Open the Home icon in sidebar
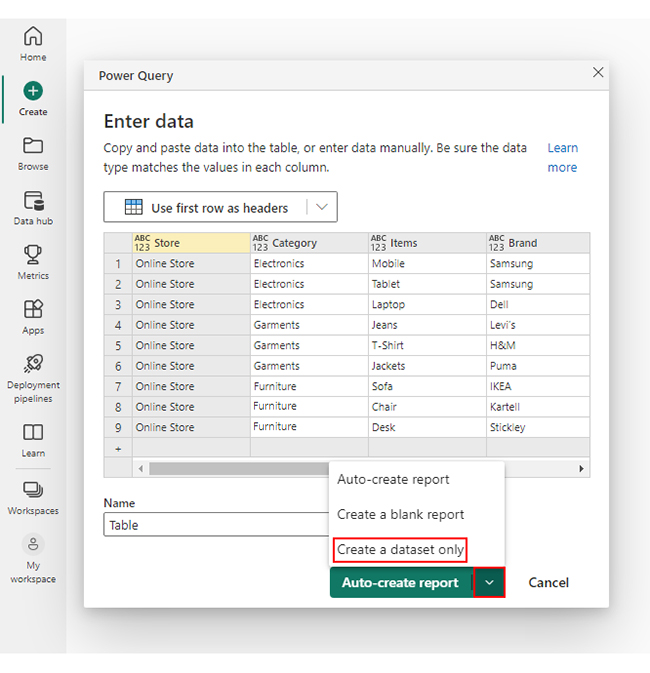 pos(33,37)
